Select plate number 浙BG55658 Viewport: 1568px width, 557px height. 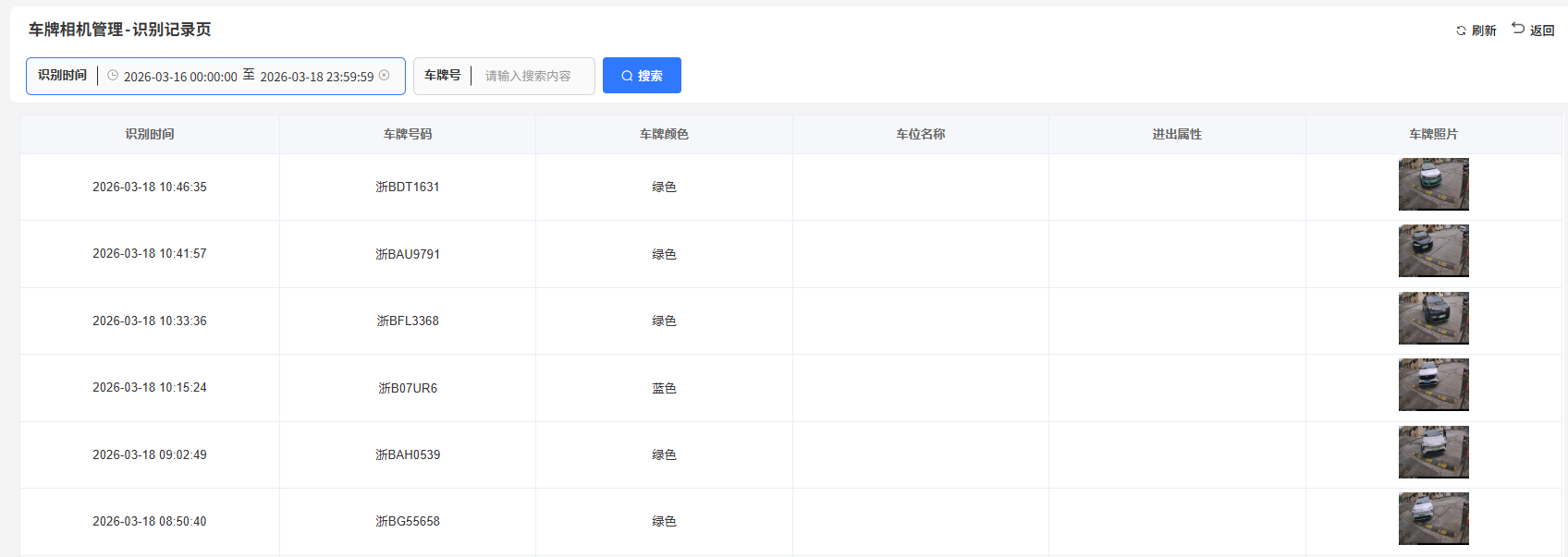[408, 521]
